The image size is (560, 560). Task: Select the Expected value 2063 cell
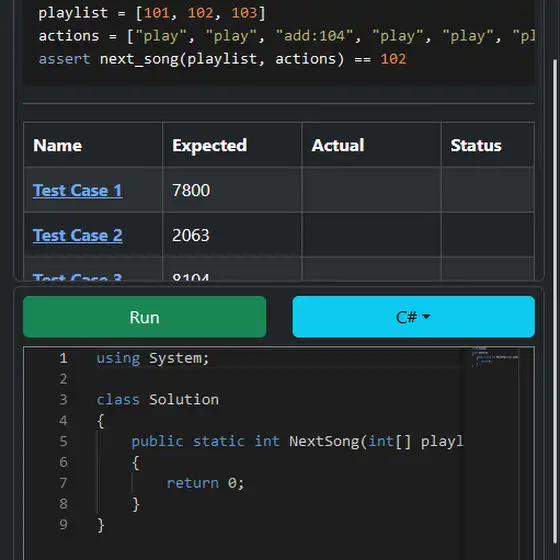(x=232, y=235)
